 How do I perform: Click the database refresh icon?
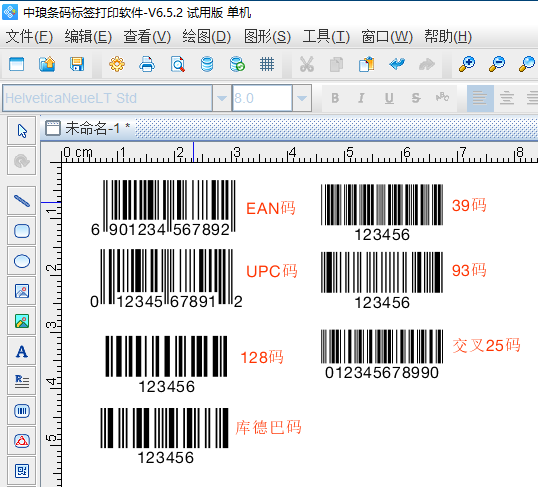coord(237,64)
